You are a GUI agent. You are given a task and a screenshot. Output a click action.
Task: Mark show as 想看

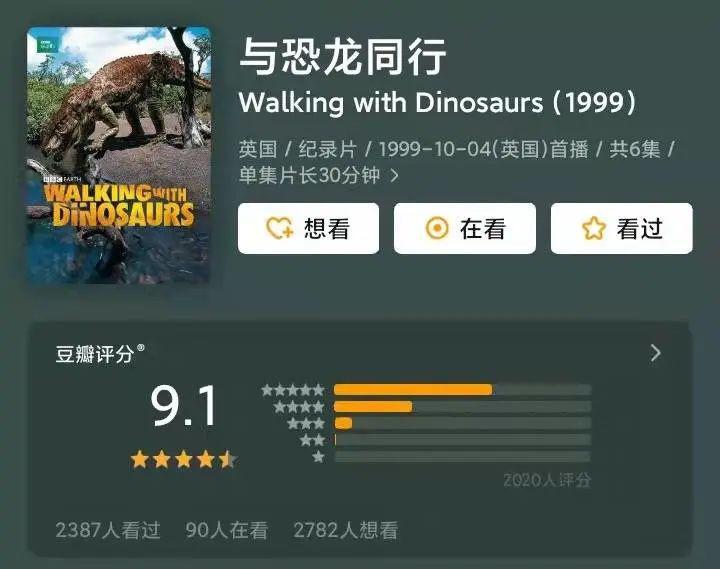click(x=309, y=228)
